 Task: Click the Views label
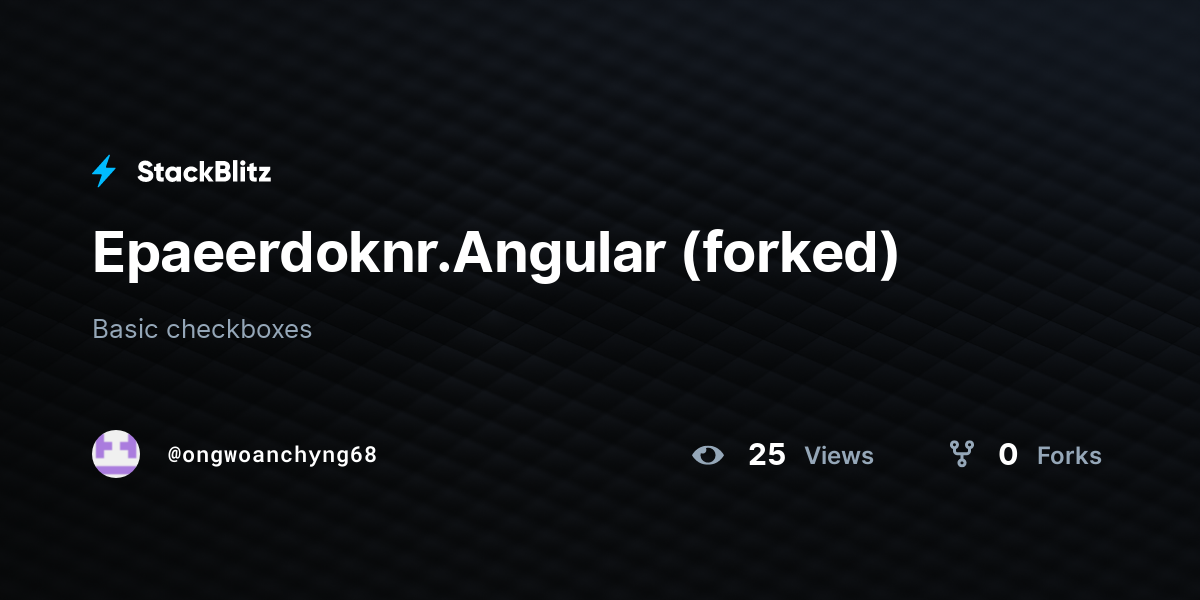839,456
